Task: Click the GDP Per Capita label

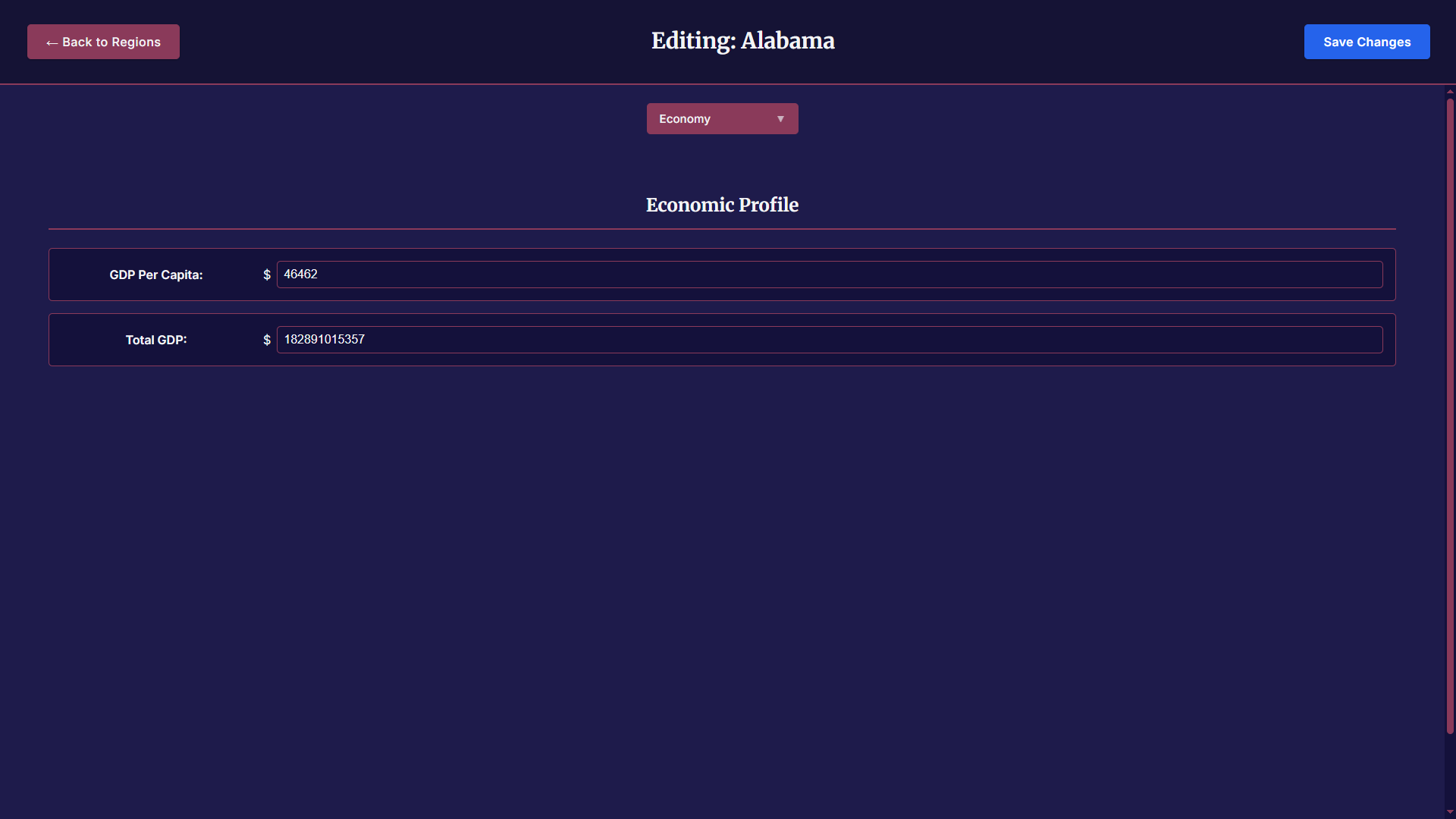Action: point(155,275)
